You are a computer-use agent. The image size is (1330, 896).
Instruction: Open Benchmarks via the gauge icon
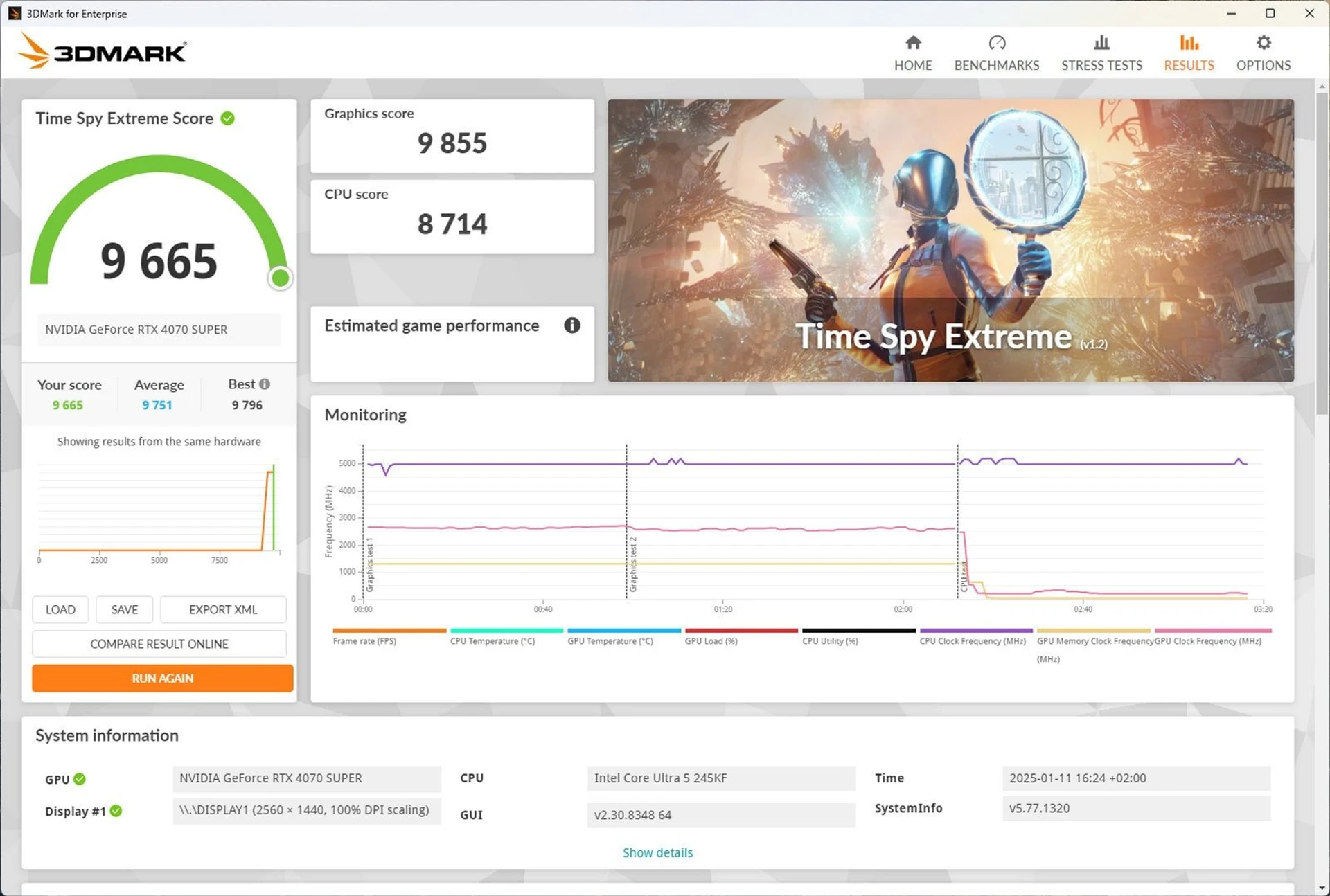[997, 43]
